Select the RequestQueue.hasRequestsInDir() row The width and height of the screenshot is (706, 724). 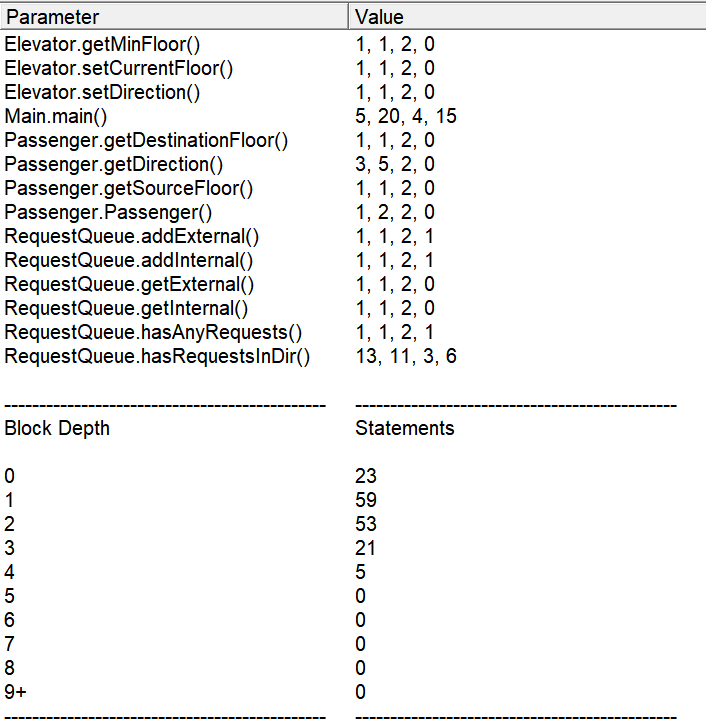coord(353,356)
